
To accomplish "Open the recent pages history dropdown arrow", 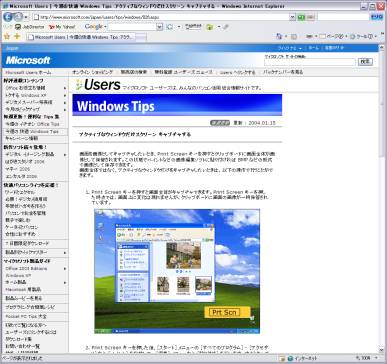I will click(x=26, y=17).
